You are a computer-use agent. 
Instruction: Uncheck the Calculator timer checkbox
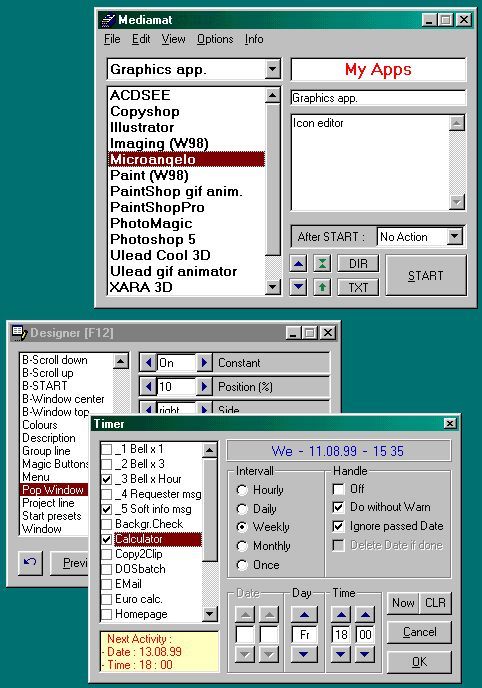[x=107, y=539]
